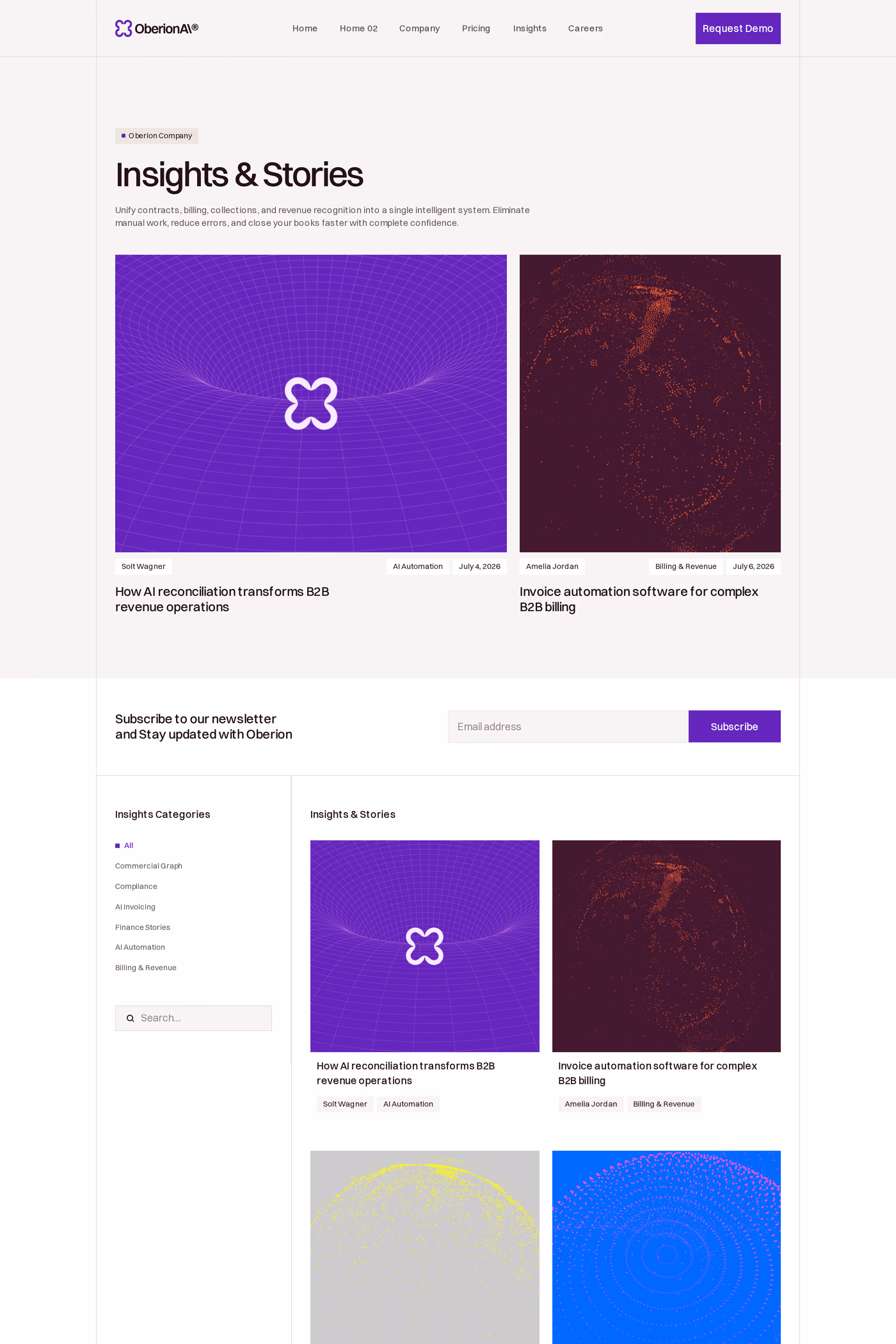Screen dimensions: 896x1344
Task: Filter by Commercial Graph category
Action: tap(148, 866)
